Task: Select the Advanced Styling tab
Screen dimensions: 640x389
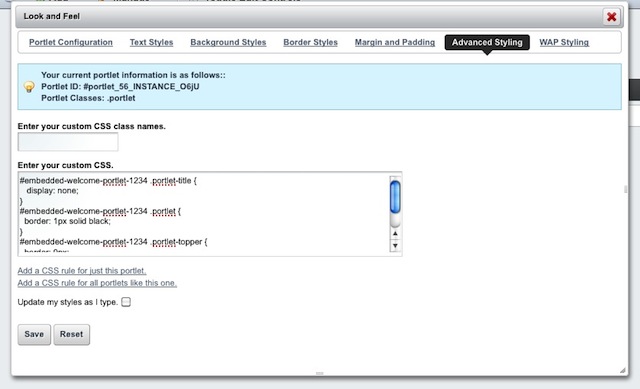Action: click(487, 42)
